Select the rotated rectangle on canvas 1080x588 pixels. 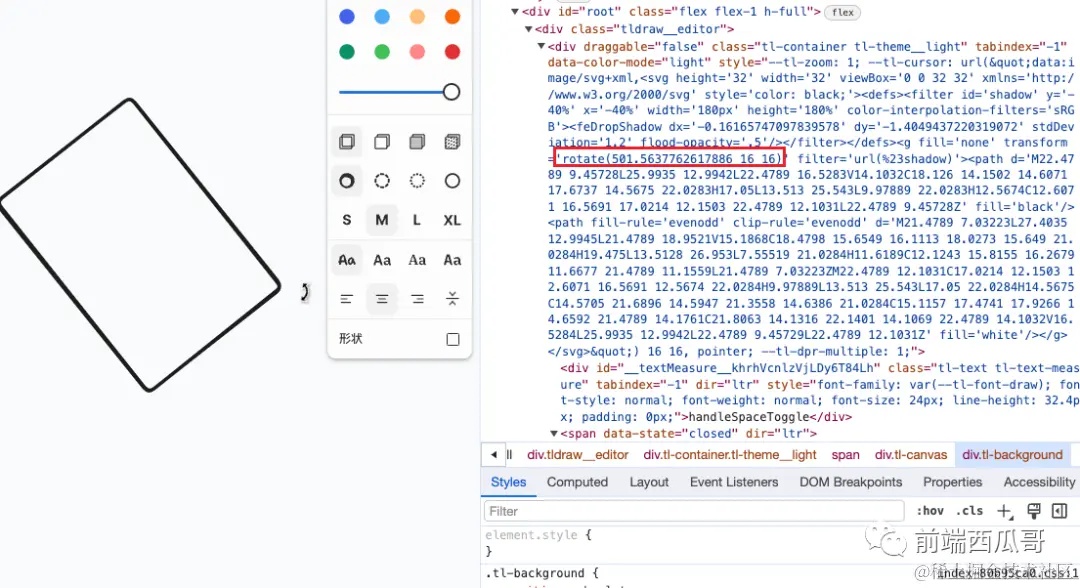pos(140,245)
